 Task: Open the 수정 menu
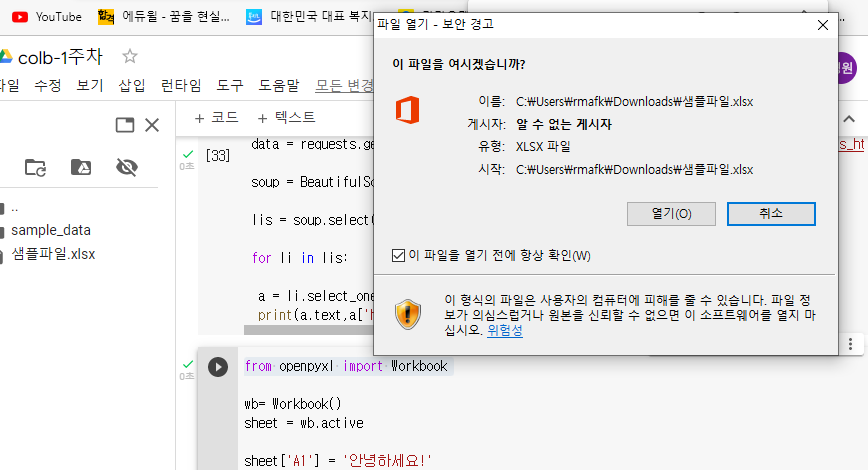click(x=48, y=85)
